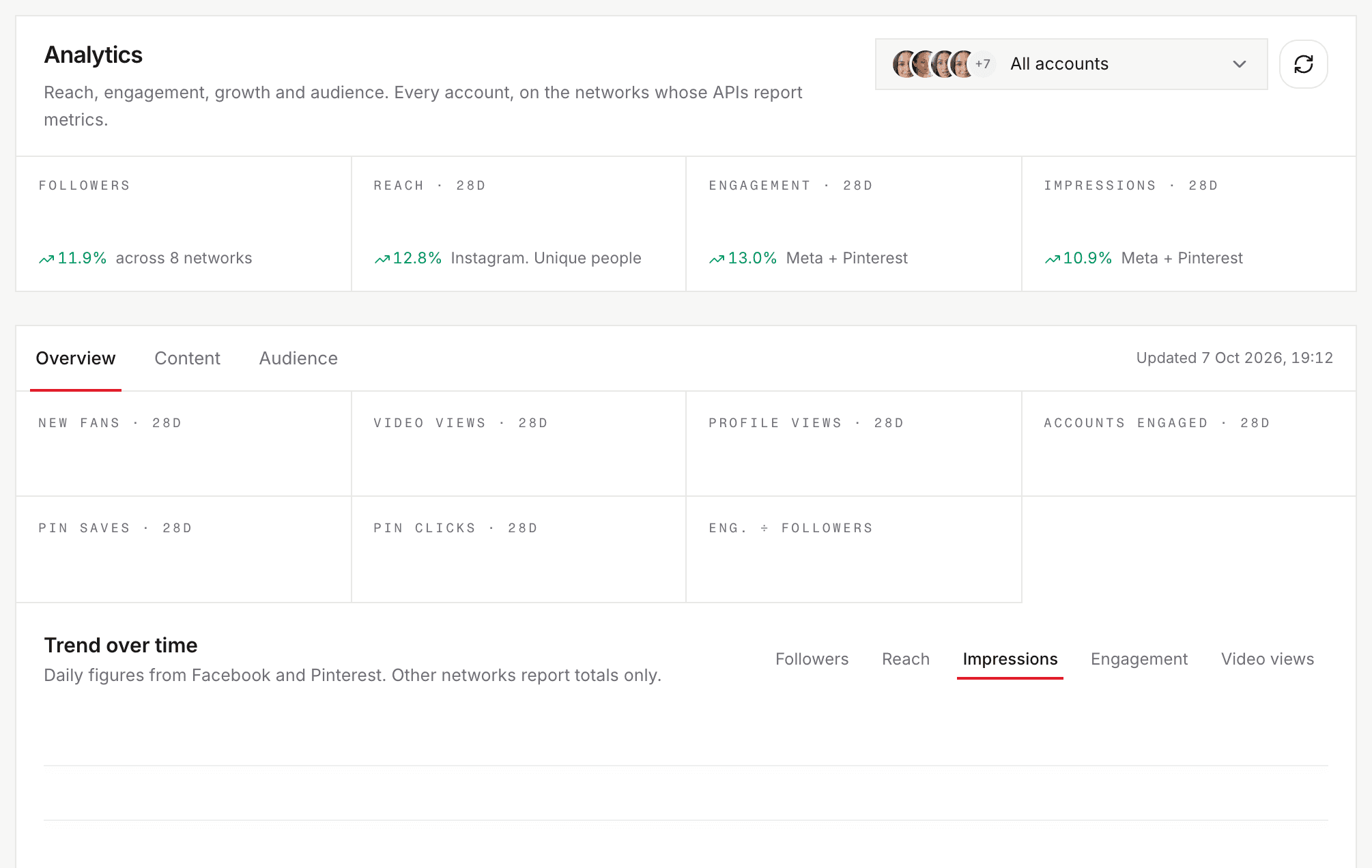1372x868 pixels.
Task: Select Video views trend metric
Action: pos(1267,659)
